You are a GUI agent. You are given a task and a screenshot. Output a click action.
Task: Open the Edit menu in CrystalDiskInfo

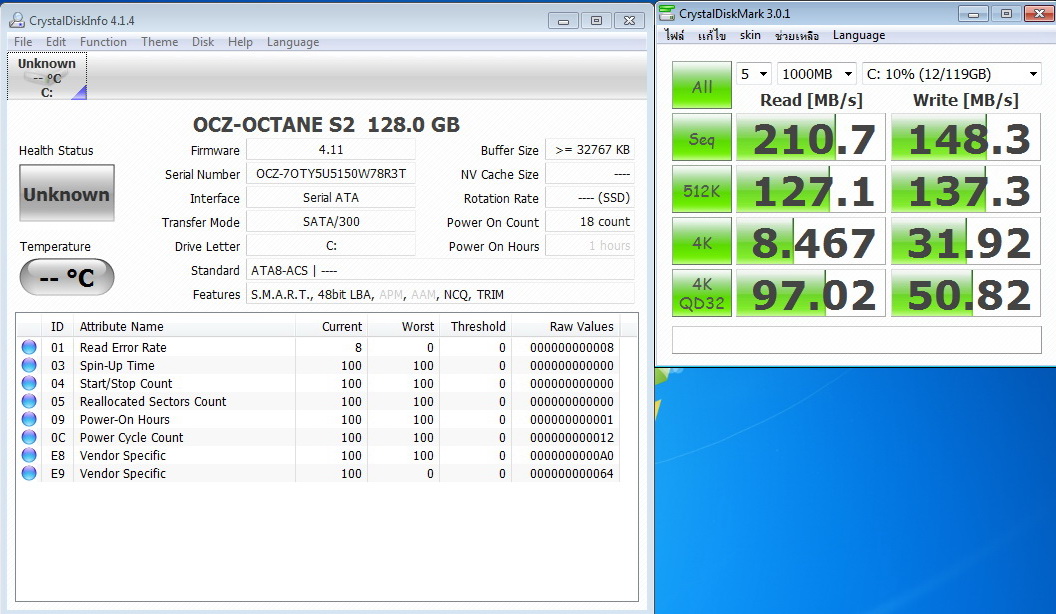[x=56, y=42]
